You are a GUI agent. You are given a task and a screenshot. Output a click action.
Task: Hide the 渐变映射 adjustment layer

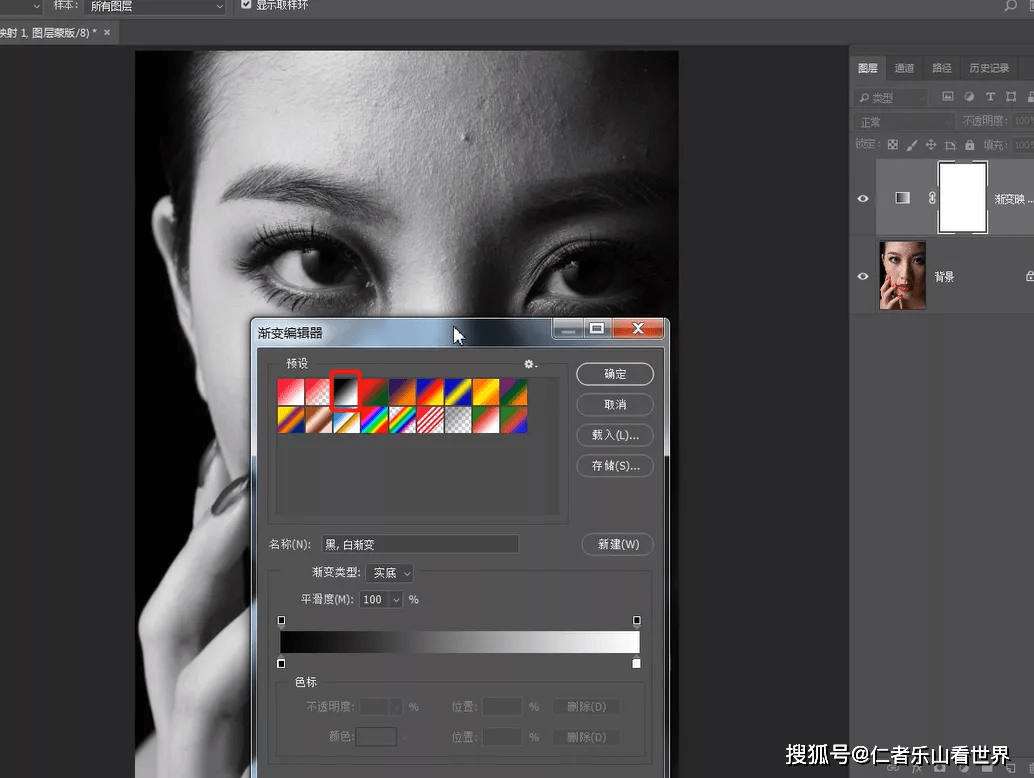pyautogui.click(x=863, y=198)
